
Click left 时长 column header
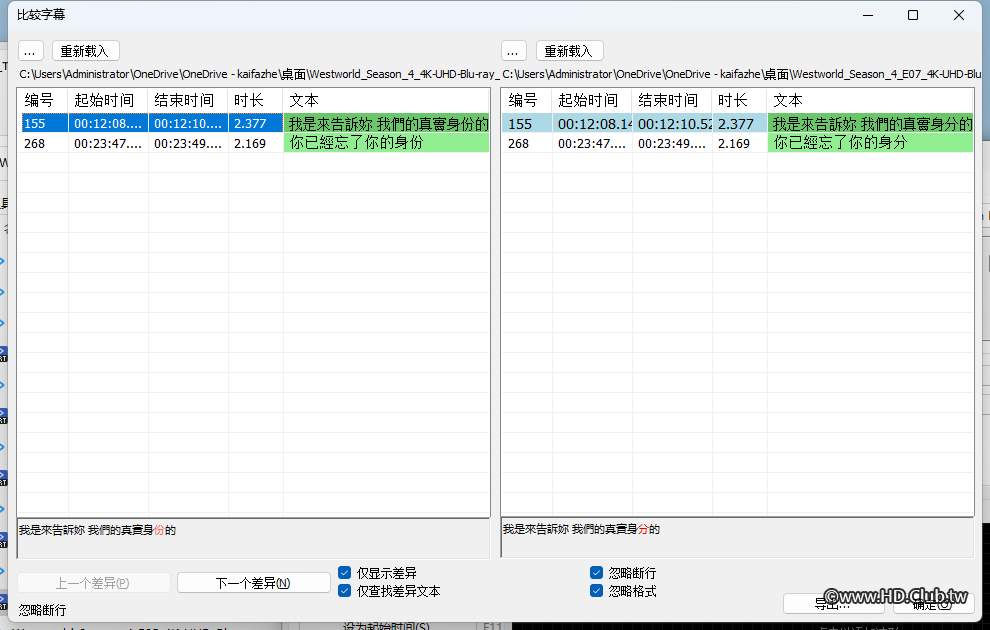tap(256, 100)
